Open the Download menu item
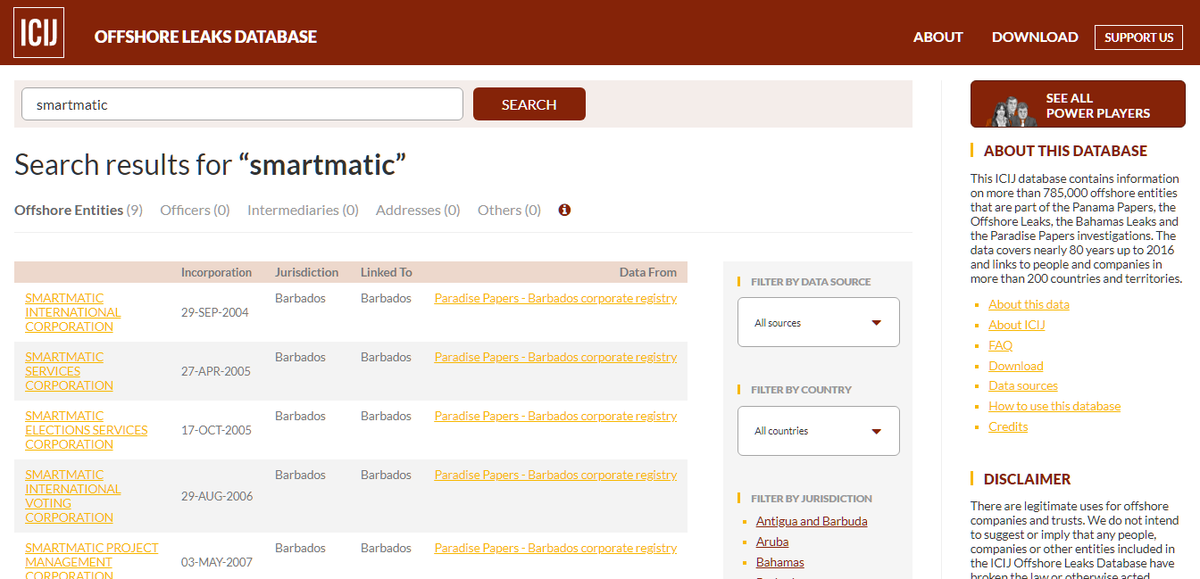This screenshot has width=1200, height=579. tap(1035, 37)
